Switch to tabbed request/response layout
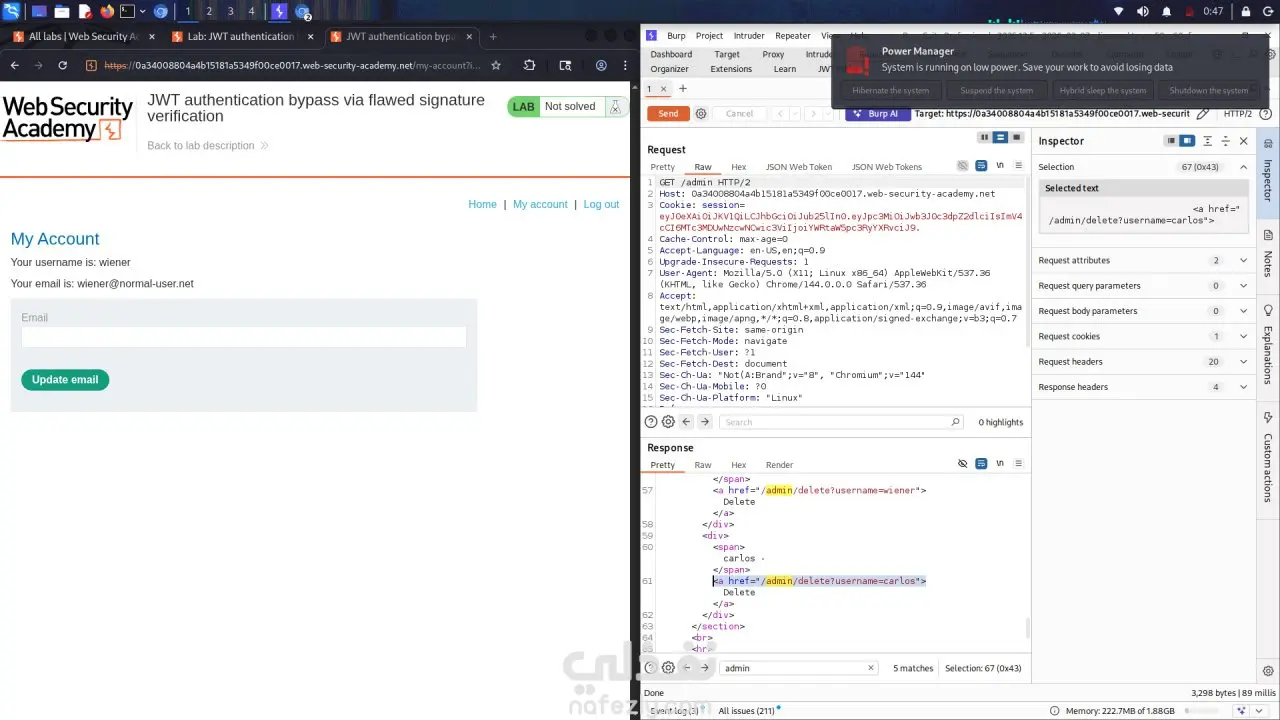The image size is (1280, 720). point(1017,137)
